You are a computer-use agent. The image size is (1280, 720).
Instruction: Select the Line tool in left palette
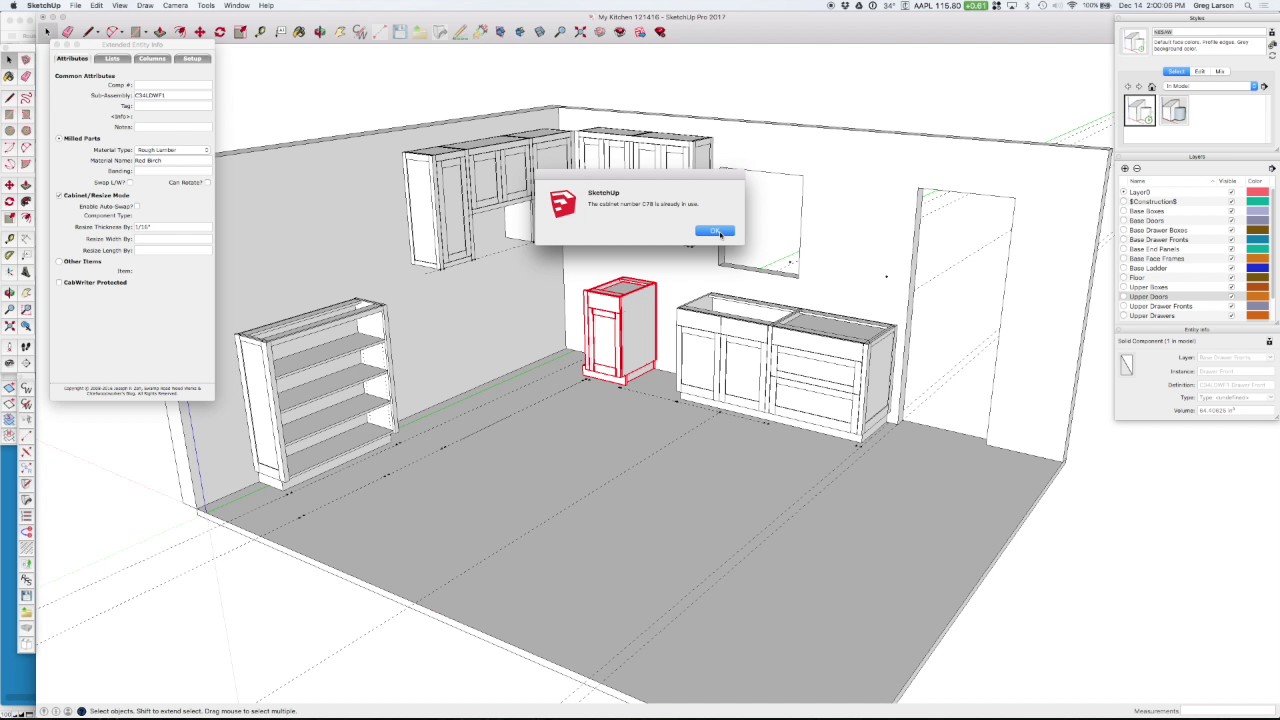[9, 97]
